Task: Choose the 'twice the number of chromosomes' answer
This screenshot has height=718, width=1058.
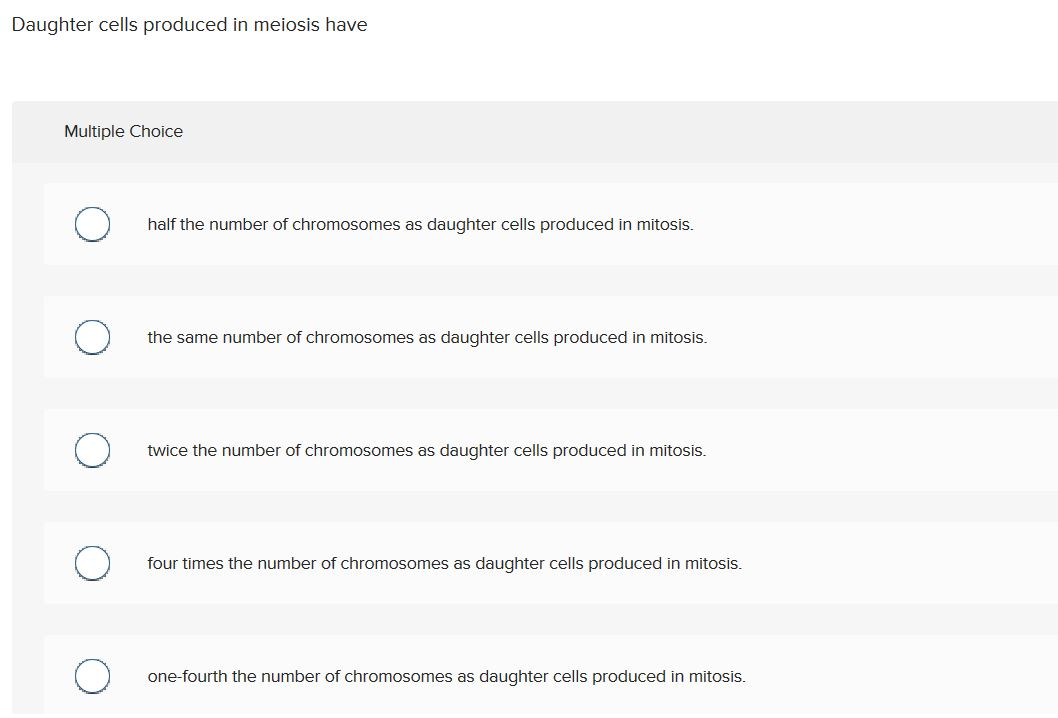Action: click(x=92, y=450)
